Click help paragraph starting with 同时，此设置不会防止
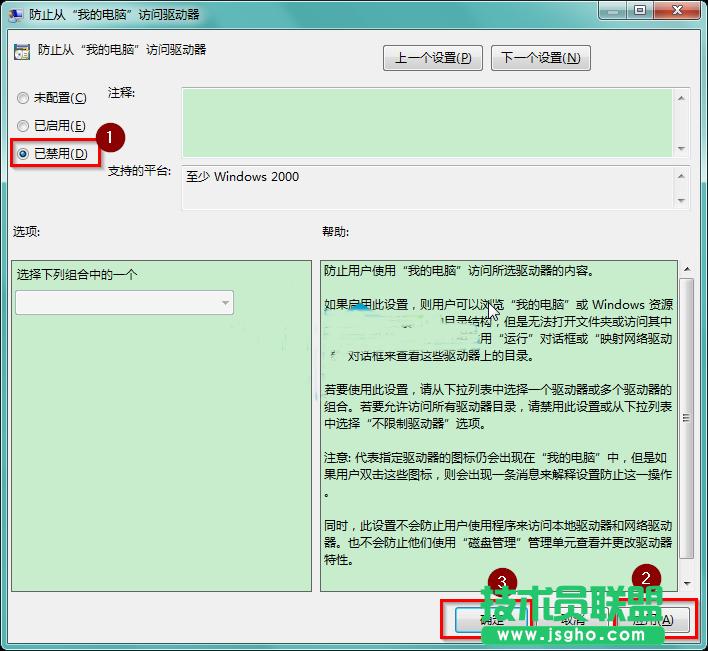708x651 pixels. (x=498, y=543)
